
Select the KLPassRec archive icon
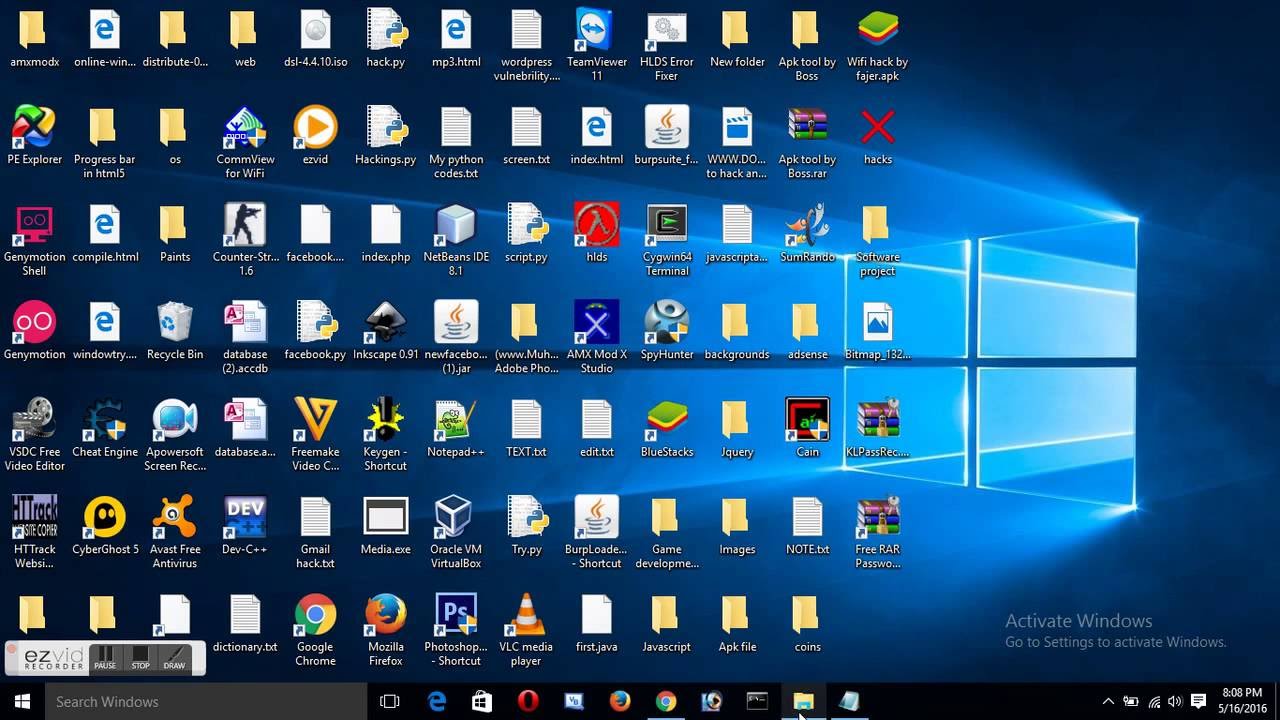point(877,428)
